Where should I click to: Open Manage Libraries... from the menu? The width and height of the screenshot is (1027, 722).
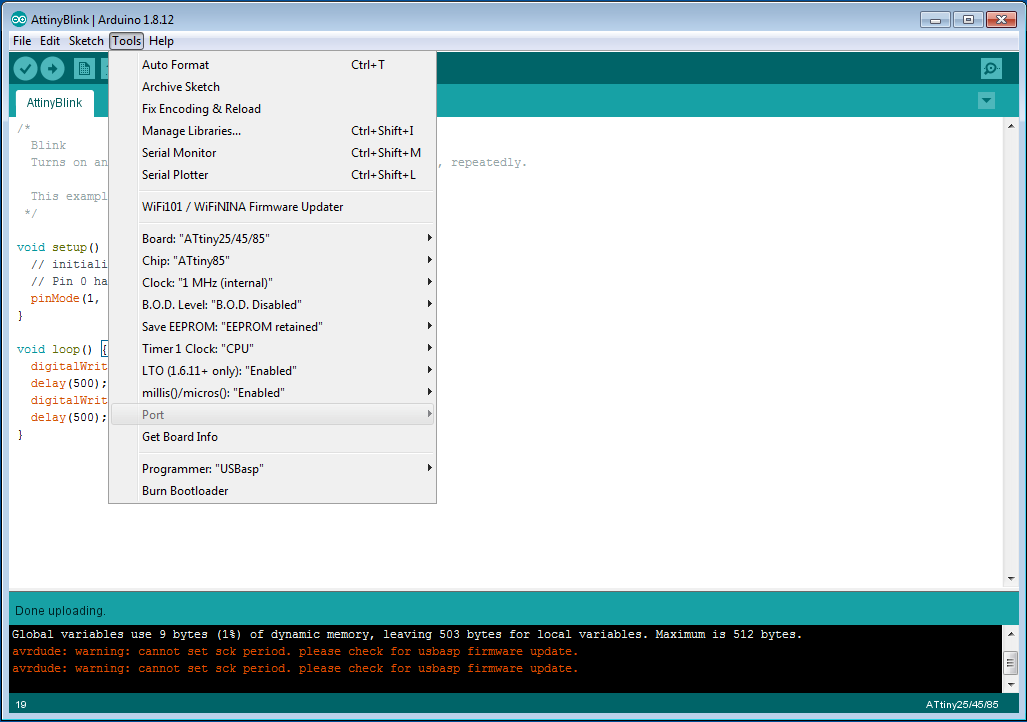pyautogui.click(x=272, y=131)
